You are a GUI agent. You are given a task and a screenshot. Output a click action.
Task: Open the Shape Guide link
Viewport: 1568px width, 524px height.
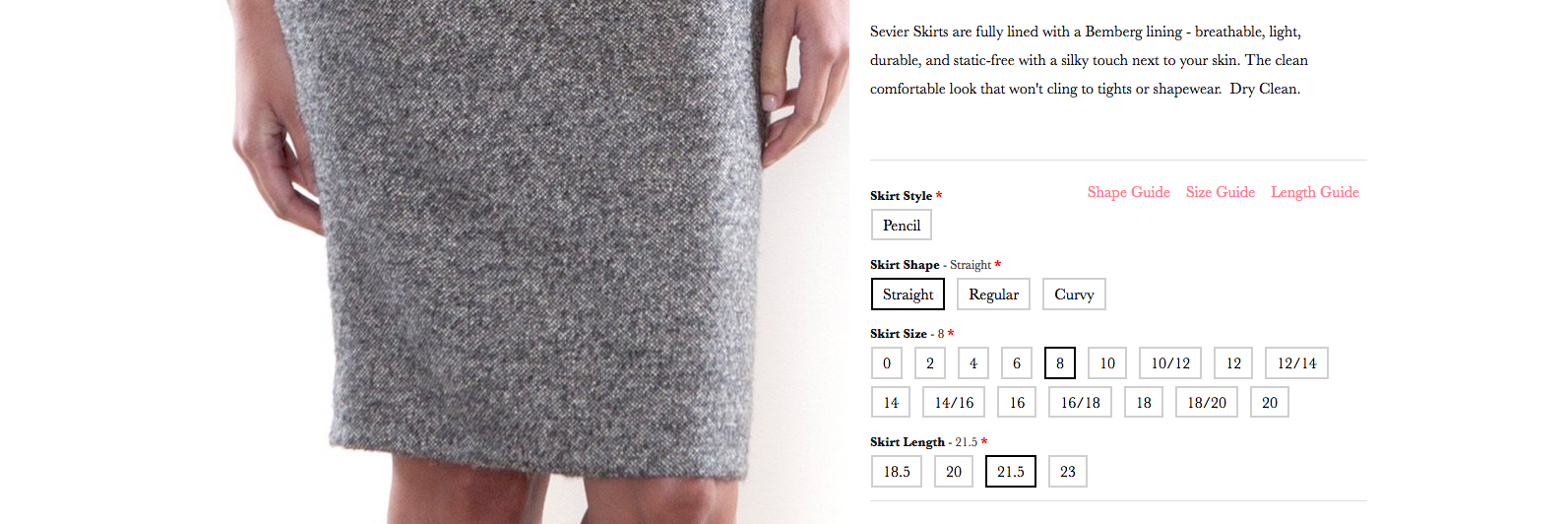[1128, 192]
